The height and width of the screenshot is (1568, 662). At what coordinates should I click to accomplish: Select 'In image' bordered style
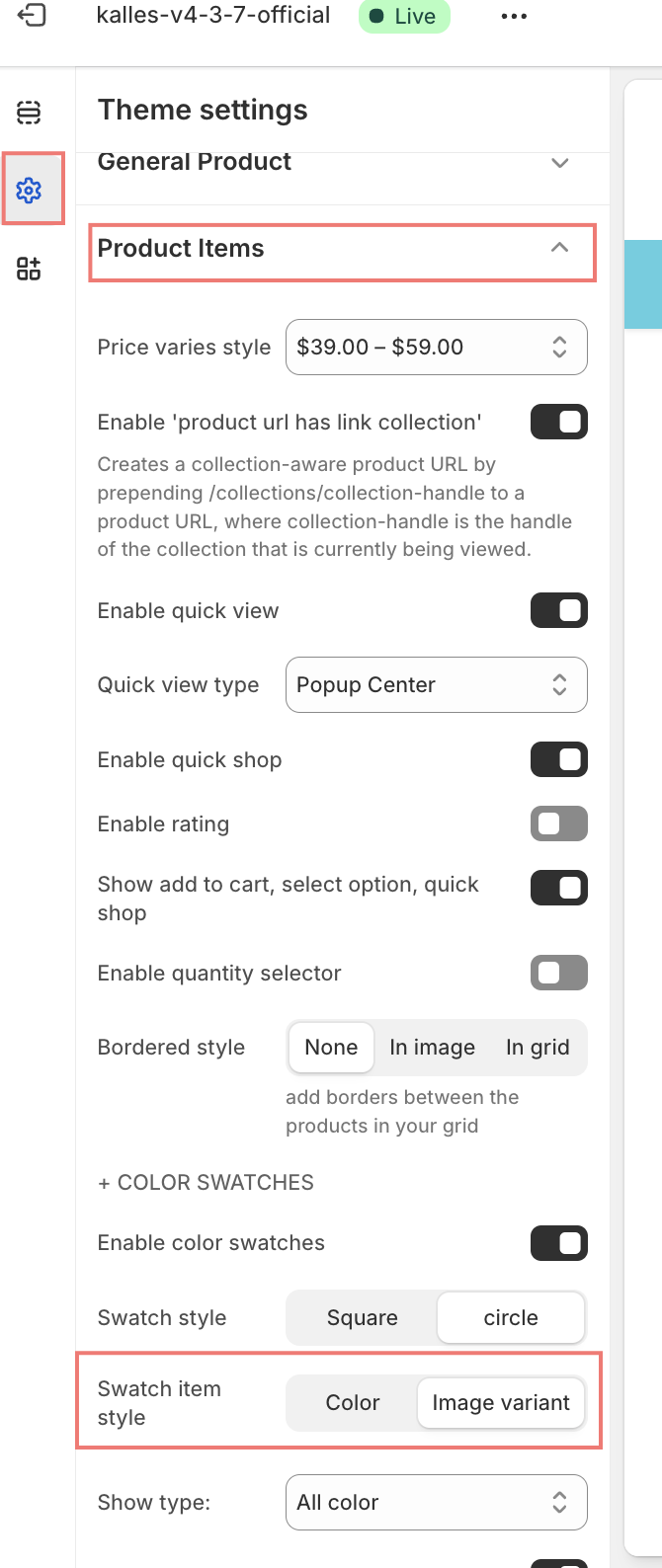(x=432, y=1048)
